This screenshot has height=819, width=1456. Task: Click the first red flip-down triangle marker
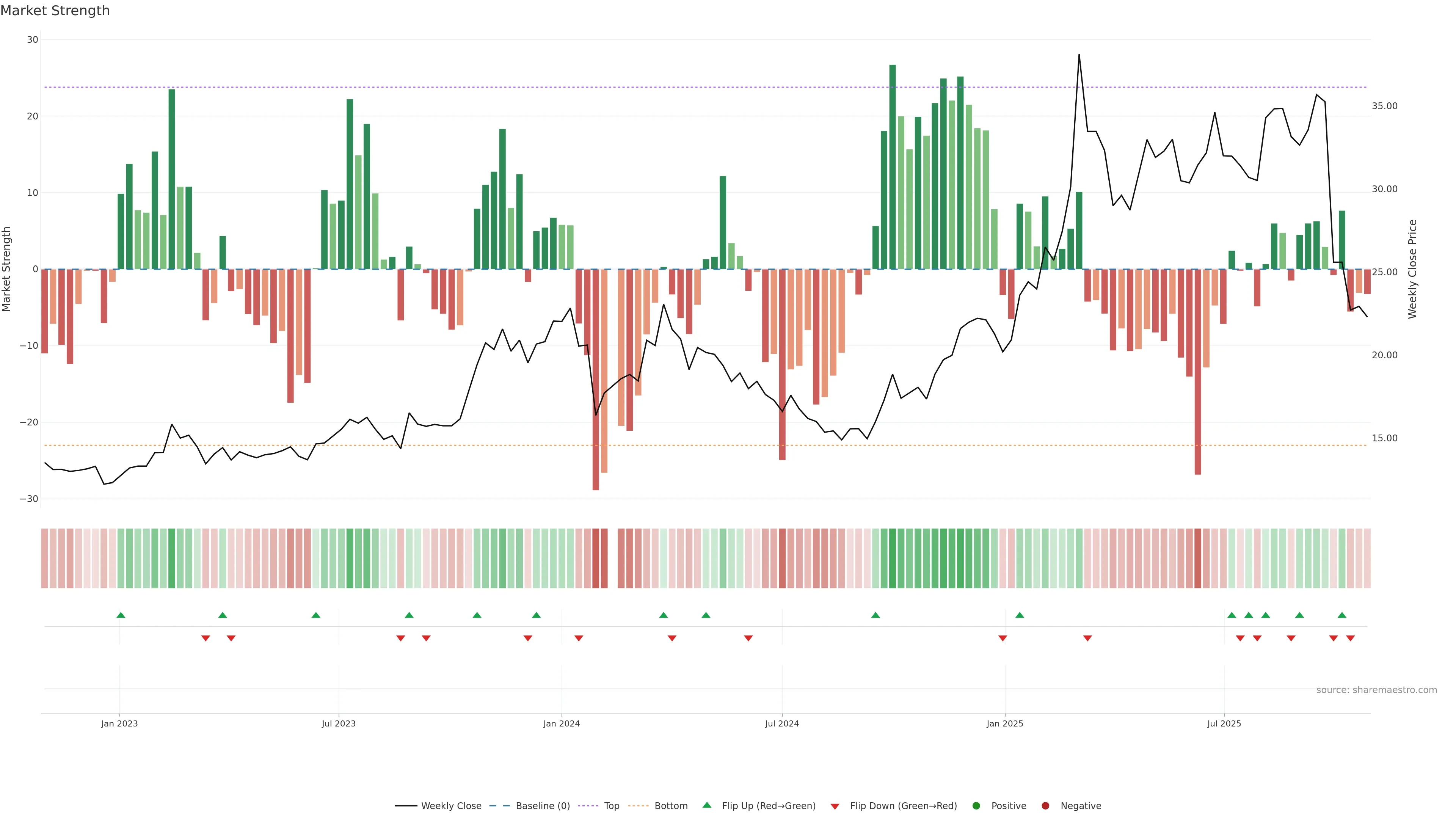coord(206,638)
